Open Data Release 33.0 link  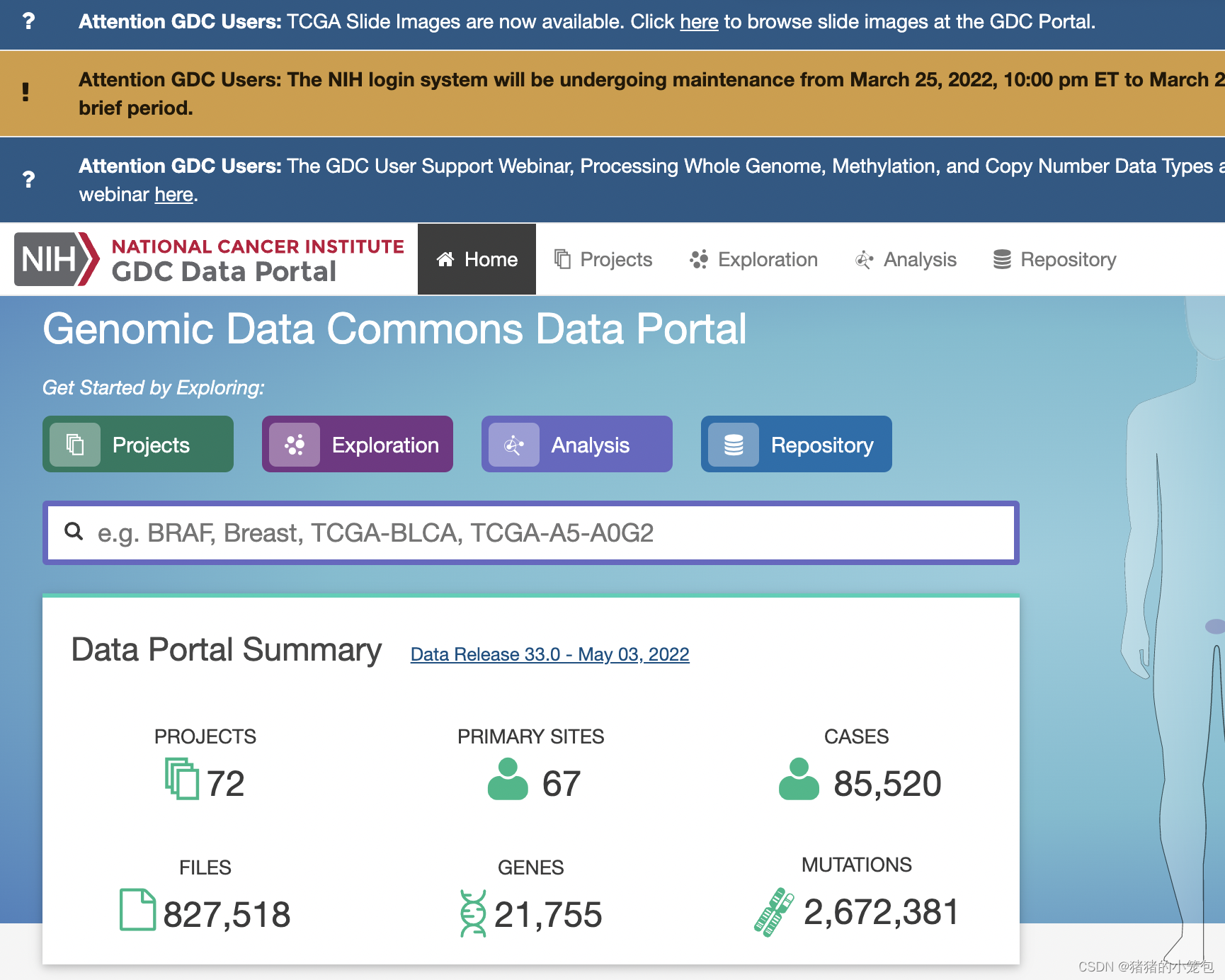point(549,654)
